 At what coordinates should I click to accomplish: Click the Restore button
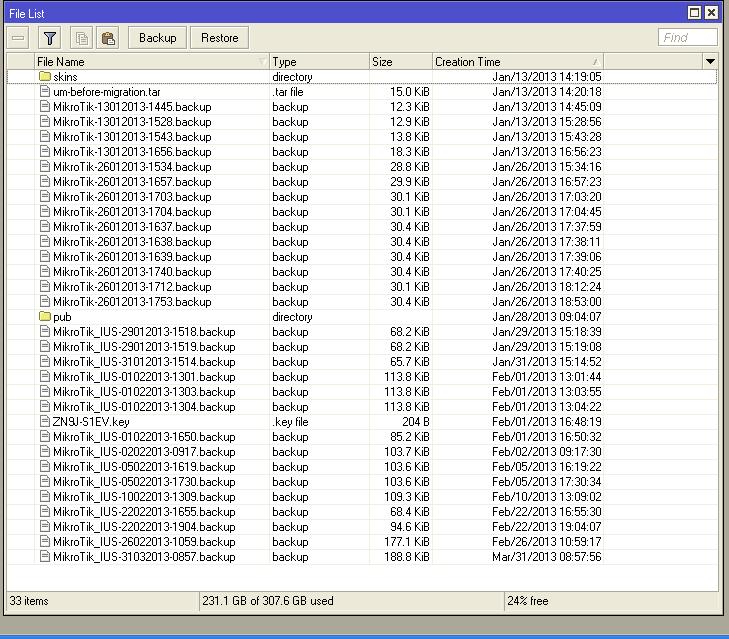(x=219, y=38)
